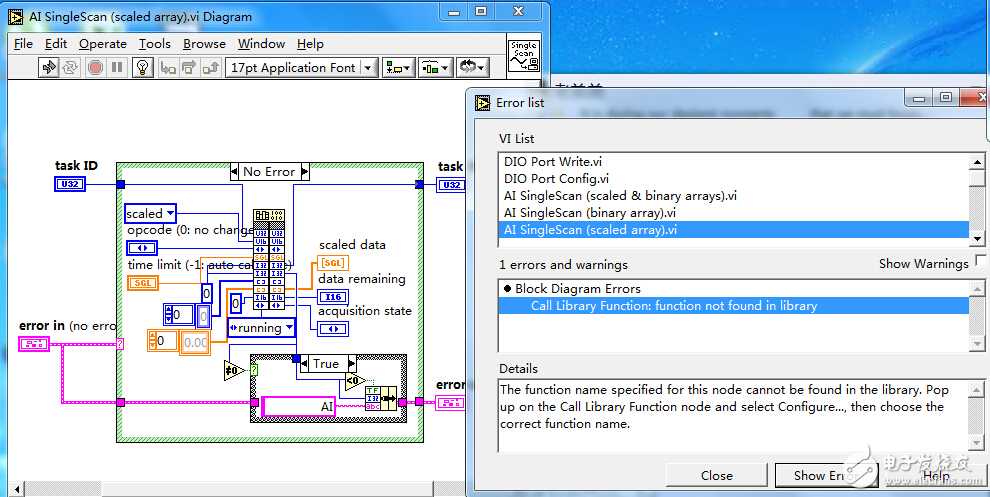Click the time limit SGL terminal
Image resolution: width=990 pixels, height=497 pixels.
tap(143, 283)
